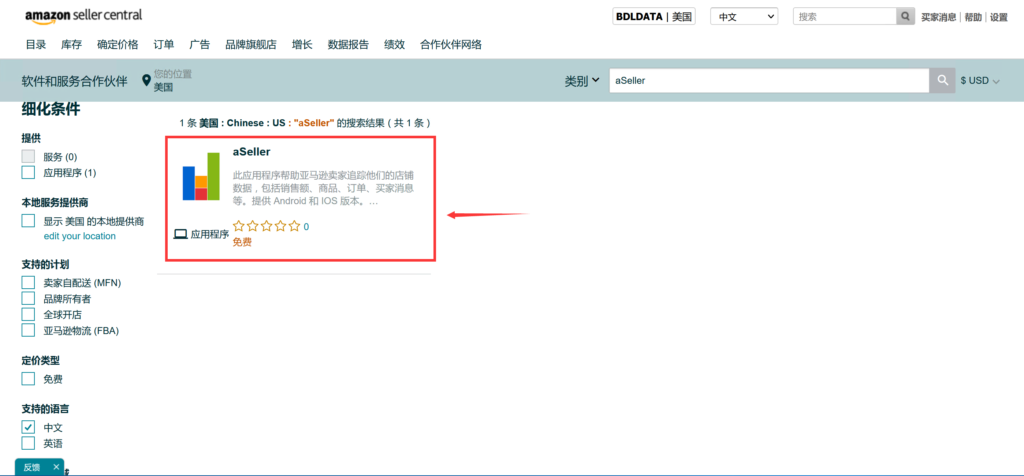The width and height of the screenshot is (1024, 476).
Task: Click the 支持的语言 section heading
Action: [46, 409]
